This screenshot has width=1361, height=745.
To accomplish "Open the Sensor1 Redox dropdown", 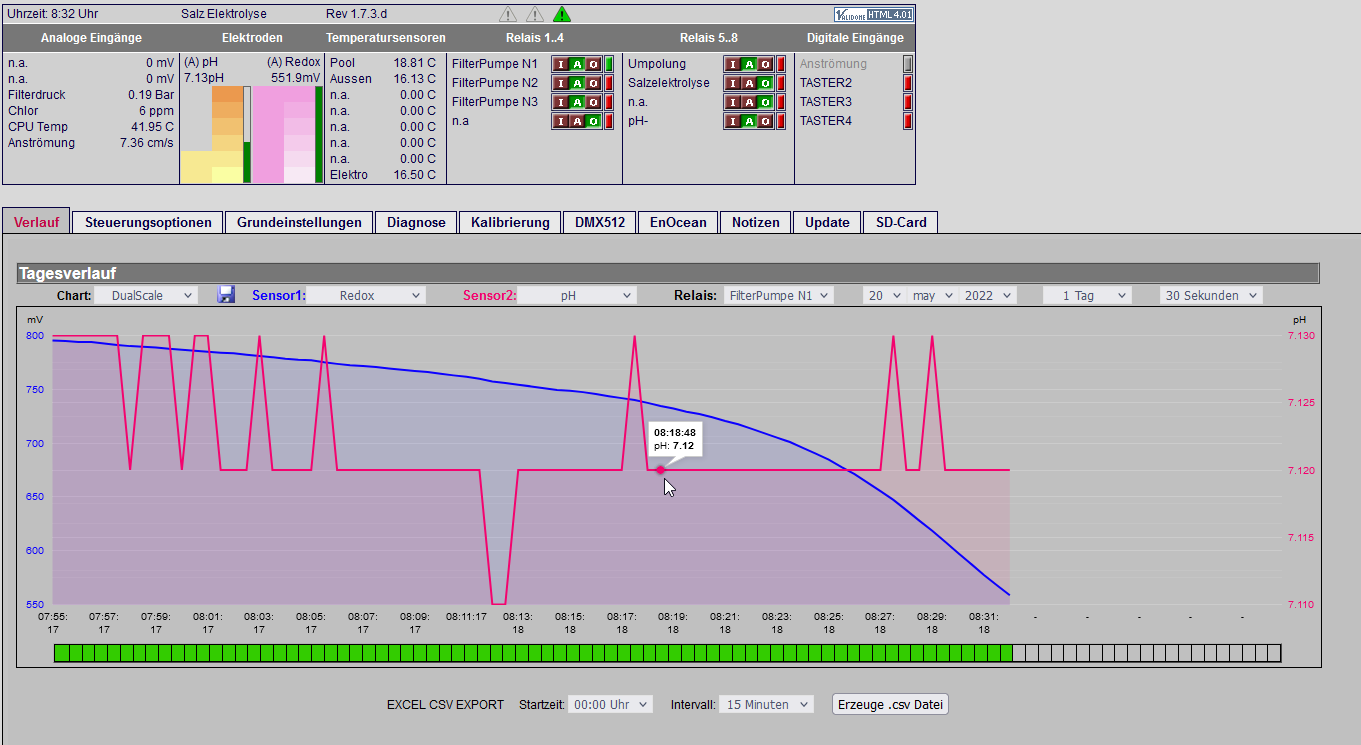I will click(x=365, y=296).
